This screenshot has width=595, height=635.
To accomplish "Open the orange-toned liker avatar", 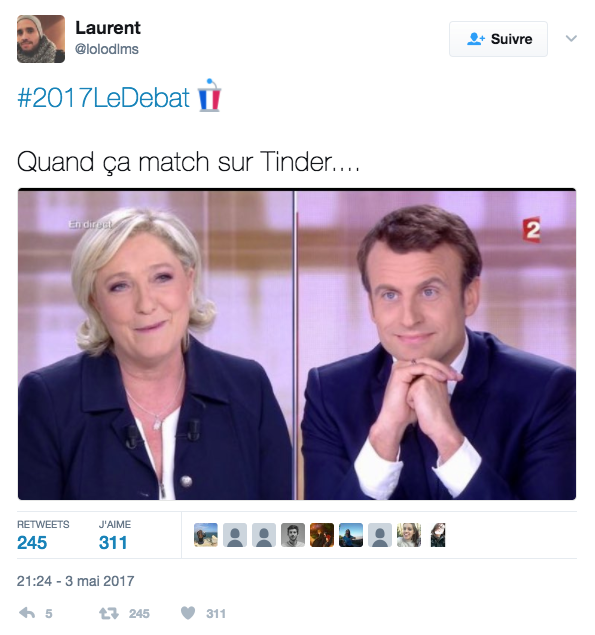I will click(x=322, y=535).
